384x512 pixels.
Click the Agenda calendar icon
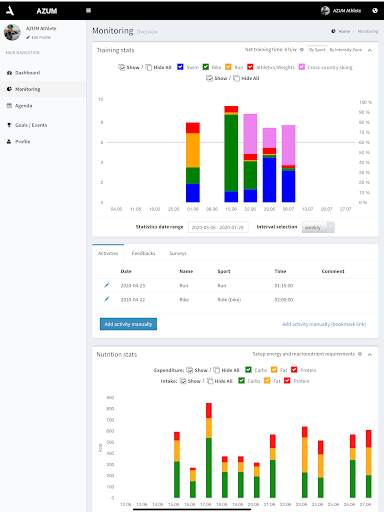9,106
